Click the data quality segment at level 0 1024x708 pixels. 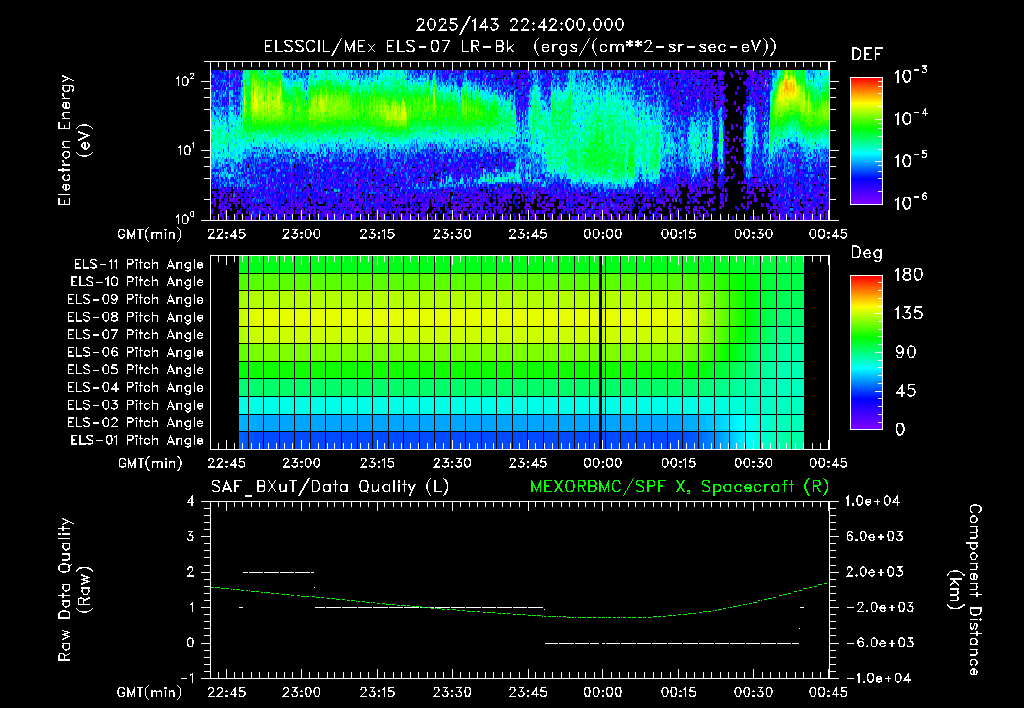point(672,643)
